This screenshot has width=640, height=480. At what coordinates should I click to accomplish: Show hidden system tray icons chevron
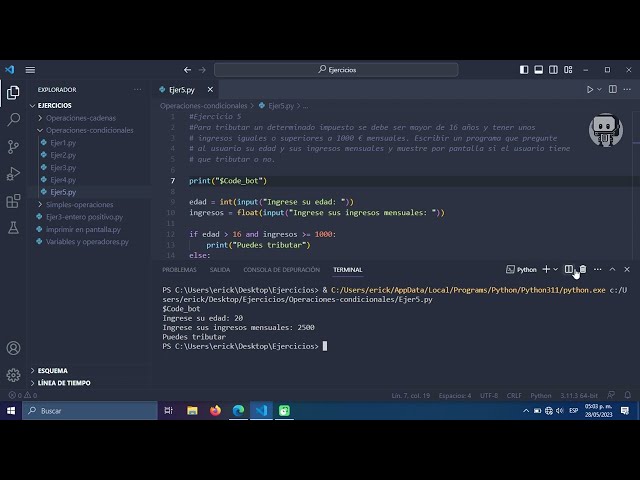(x=526, y=411)
